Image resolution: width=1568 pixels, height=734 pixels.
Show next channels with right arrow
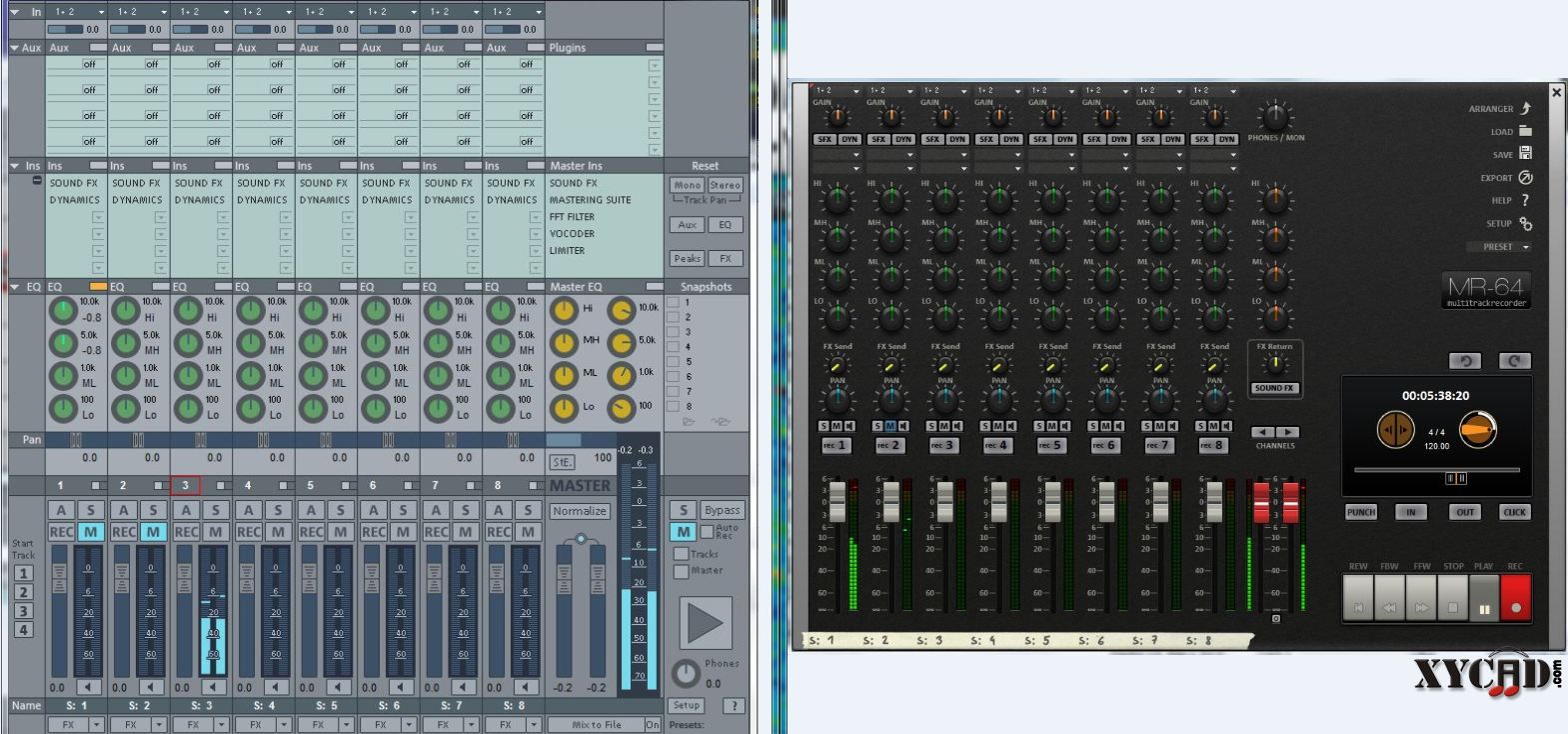[x=1287, y=432]
